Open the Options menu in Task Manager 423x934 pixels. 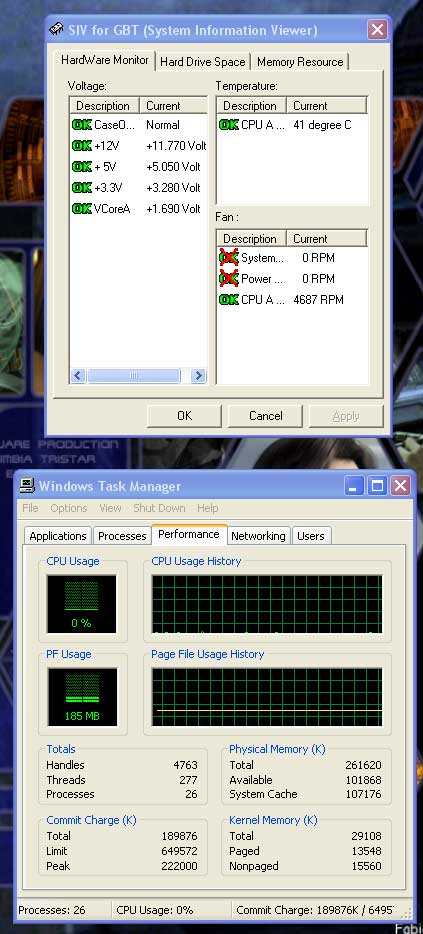(x=69, y=508)
